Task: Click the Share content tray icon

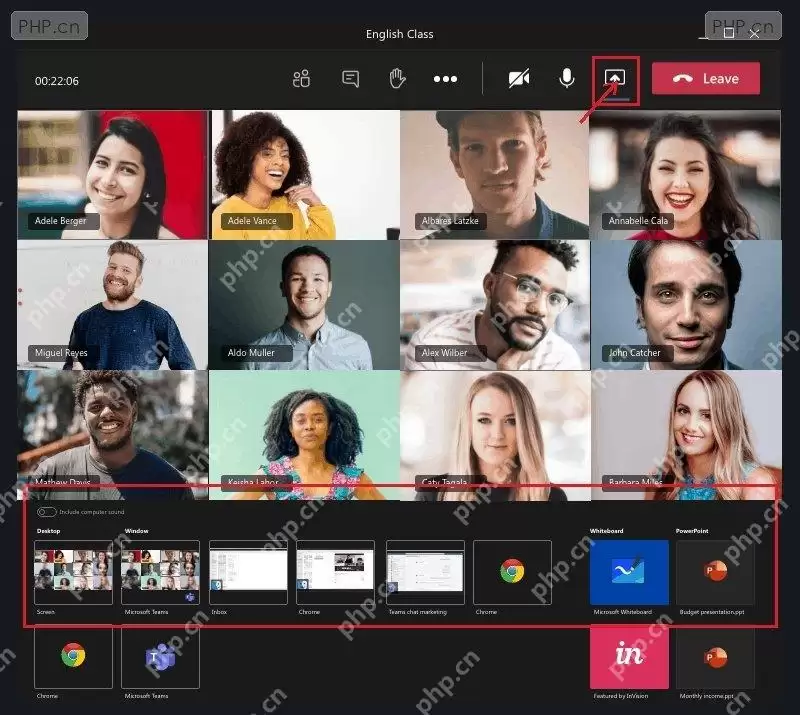Action: click(615, 78)
